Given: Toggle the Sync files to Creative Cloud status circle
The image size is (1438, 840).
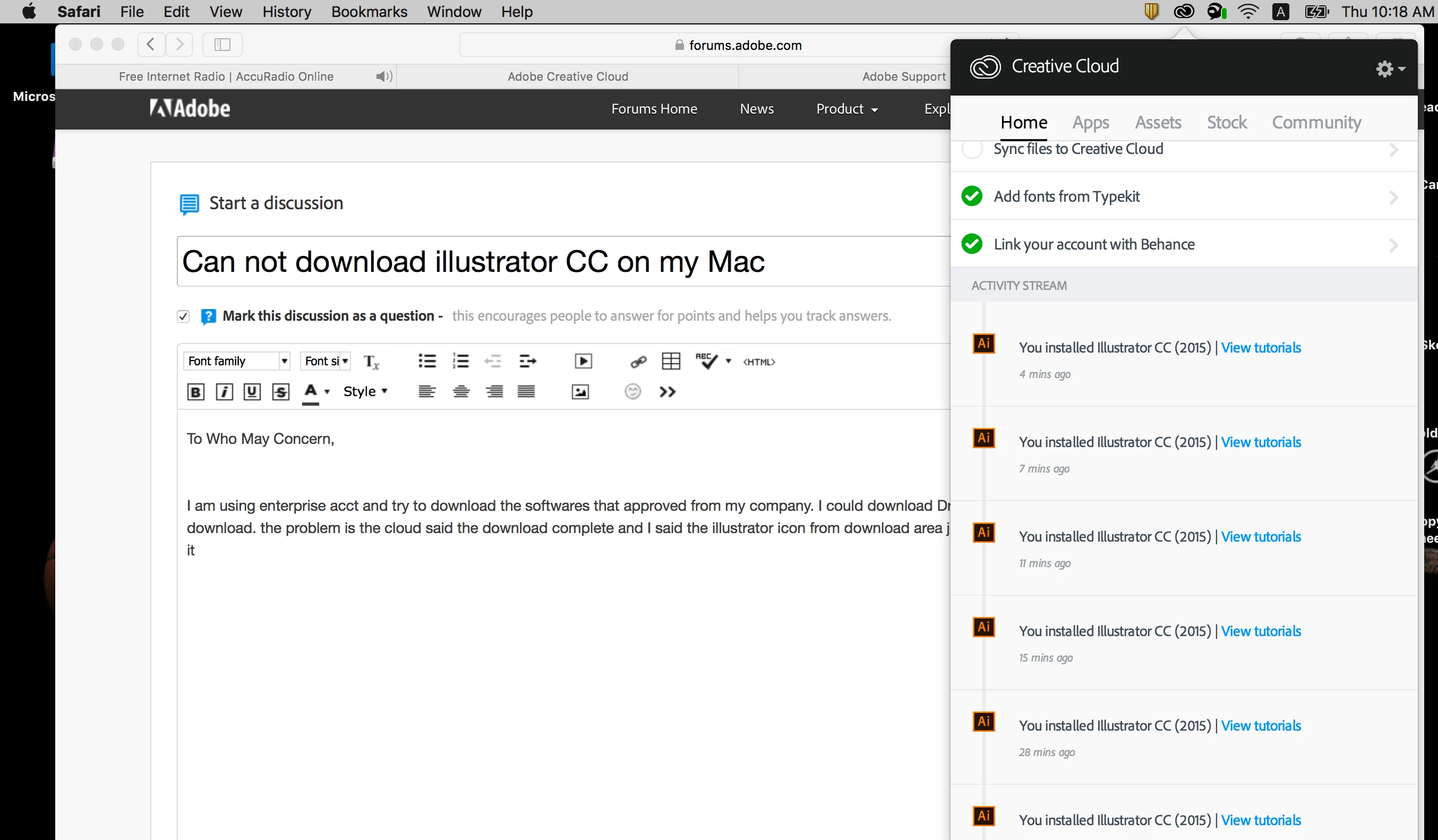Looking at the screenshot, I should (972, 149).
